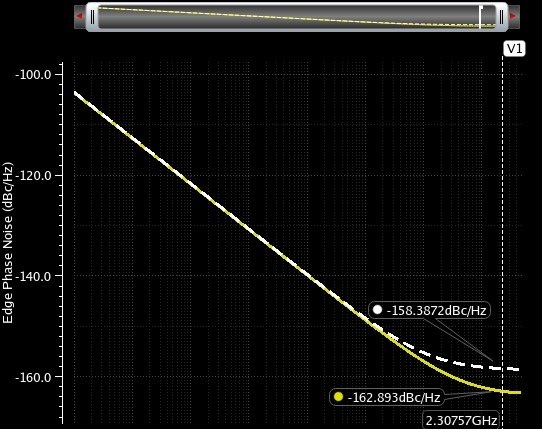Click the -100.0 y-axis tick label
This screenshot has width=542, height=429.
tap(33, 75)
